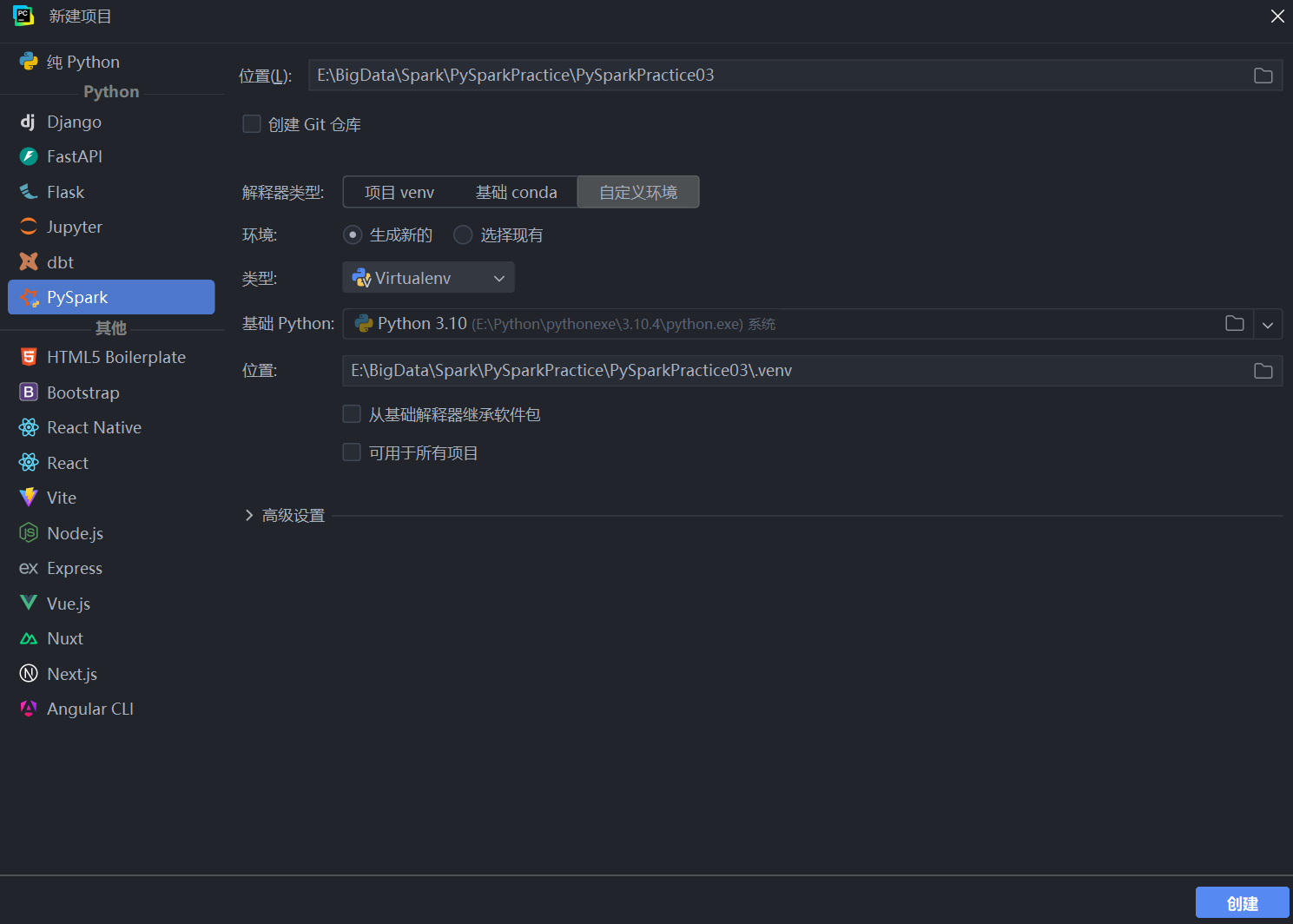Select the 选择现有 radio button
This screenshot has height=924, width=1293.
point(463,235)
